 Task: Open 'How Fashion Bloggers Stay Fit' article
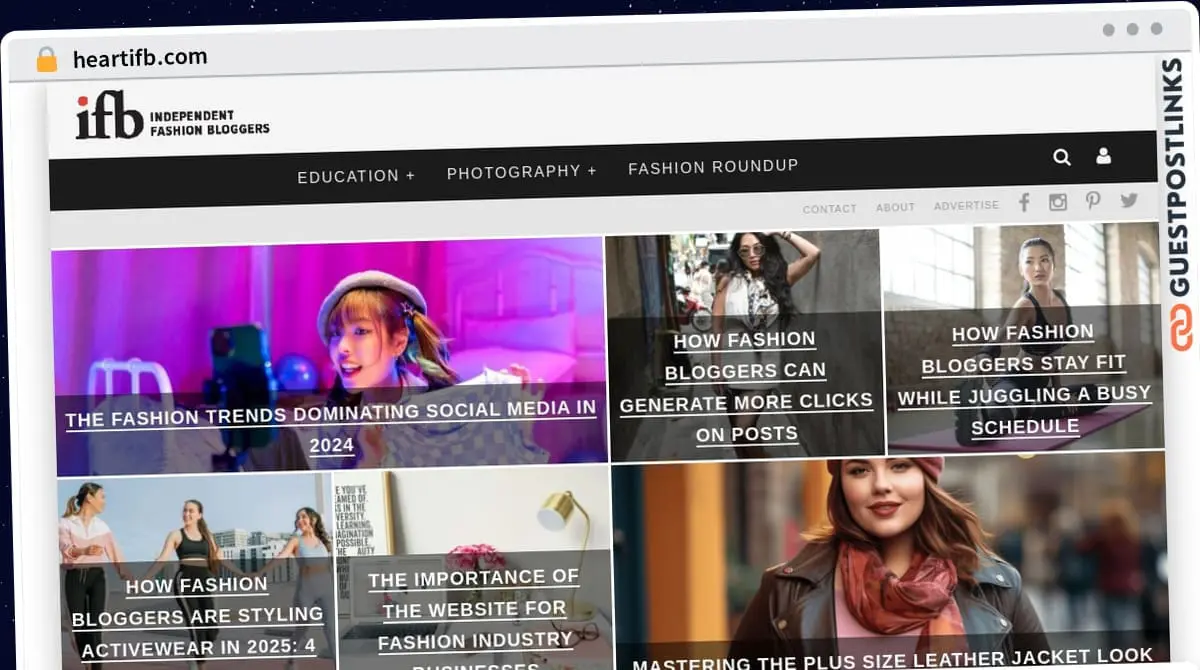(x=1025, y=379)
